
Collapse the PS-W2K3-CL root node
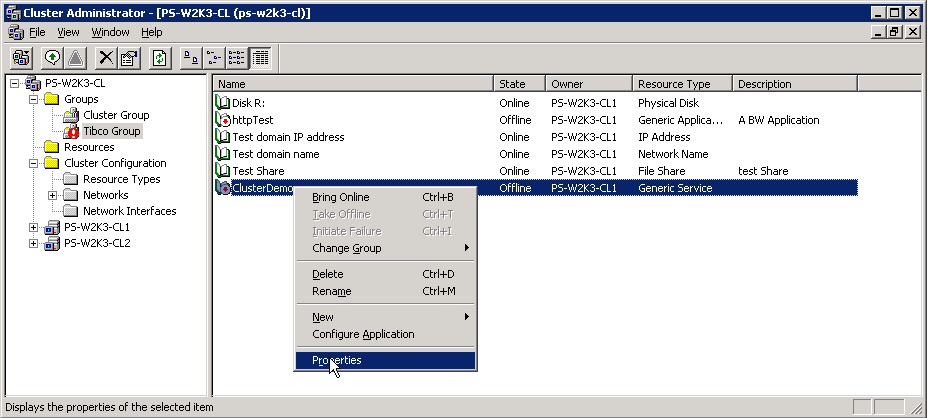(15, 83)
